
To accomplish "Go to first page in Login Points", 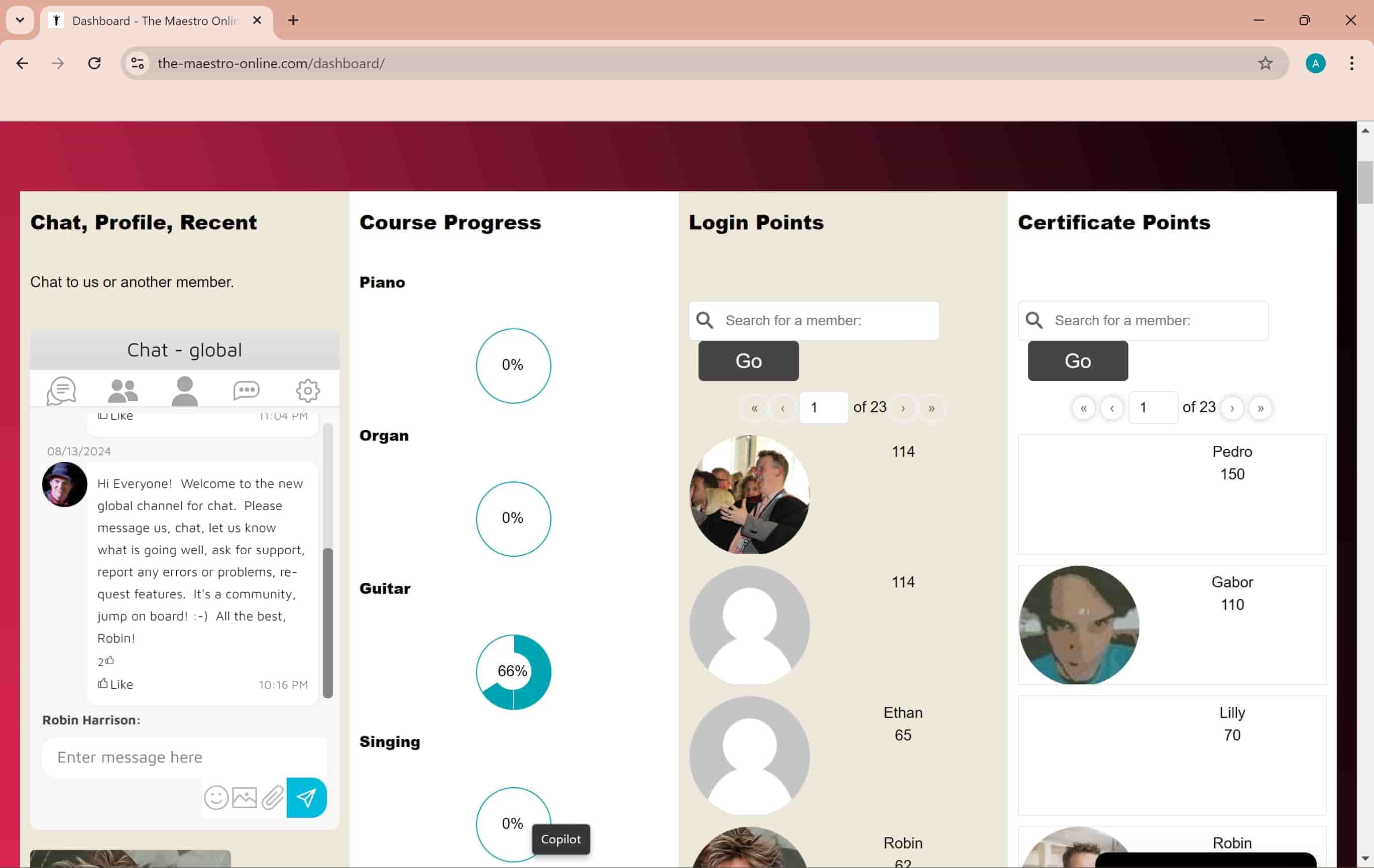I will [x=754, y=408].
